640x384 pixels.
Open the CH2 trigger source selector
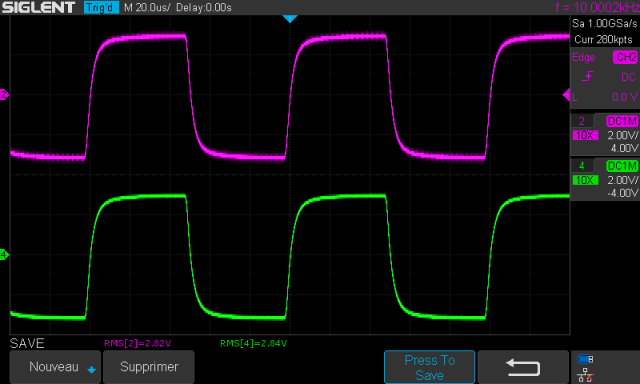click(625, 57)
